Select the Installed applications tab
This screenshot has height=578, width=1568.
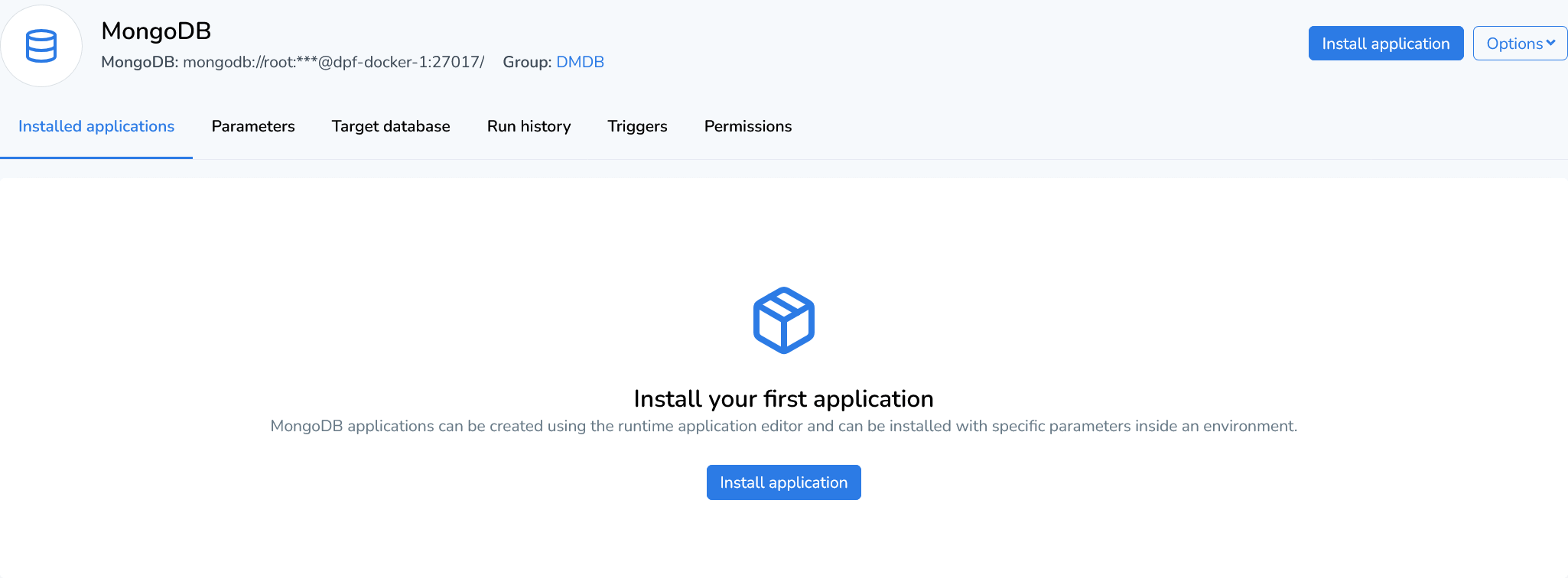click(x=96, y=126)
